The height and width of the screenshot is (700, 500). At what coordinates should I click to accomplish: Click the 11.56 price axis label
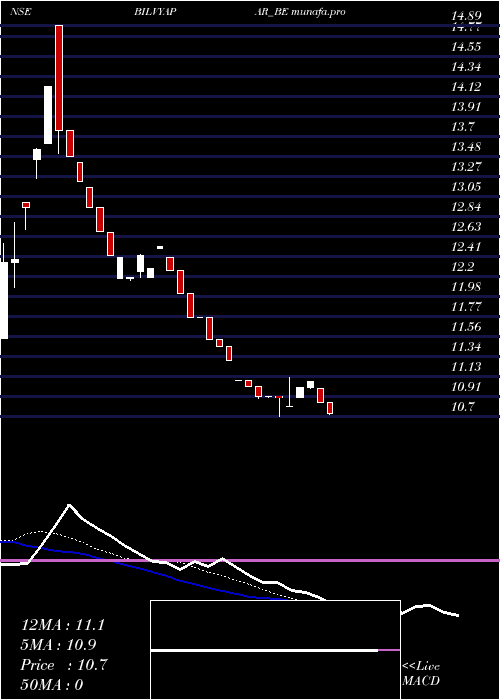[466, 326]
